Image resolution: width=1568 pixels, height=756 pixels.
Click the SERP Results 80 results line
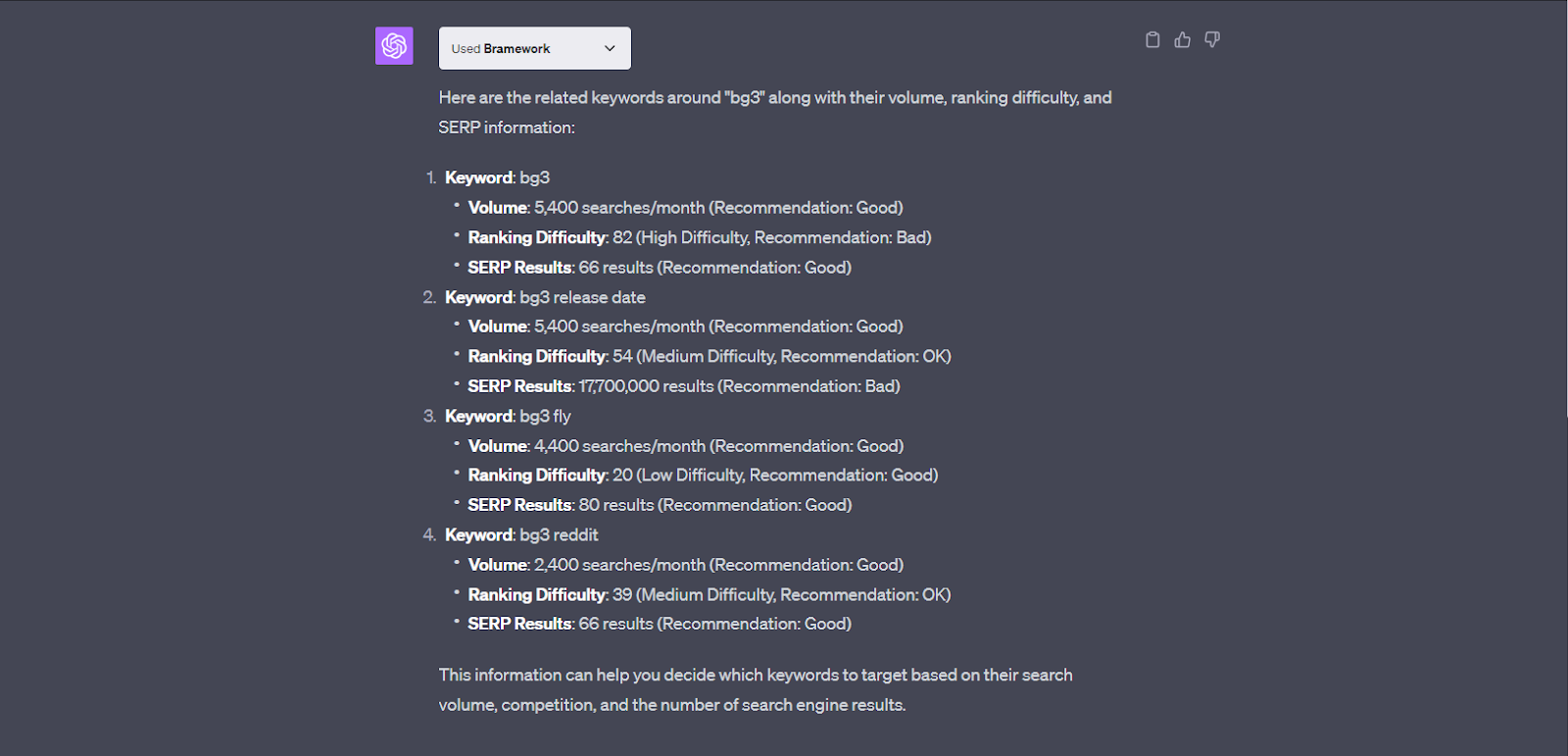click(x=660, y=505)
